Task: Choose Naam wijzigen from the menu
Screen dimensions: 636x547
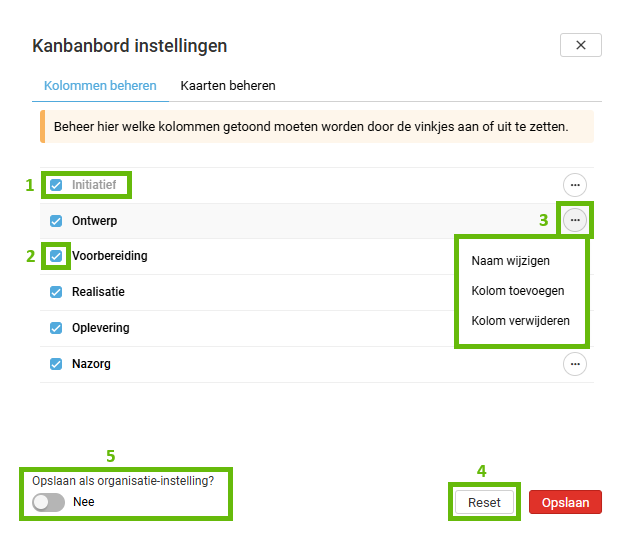Action: point(510,261)
